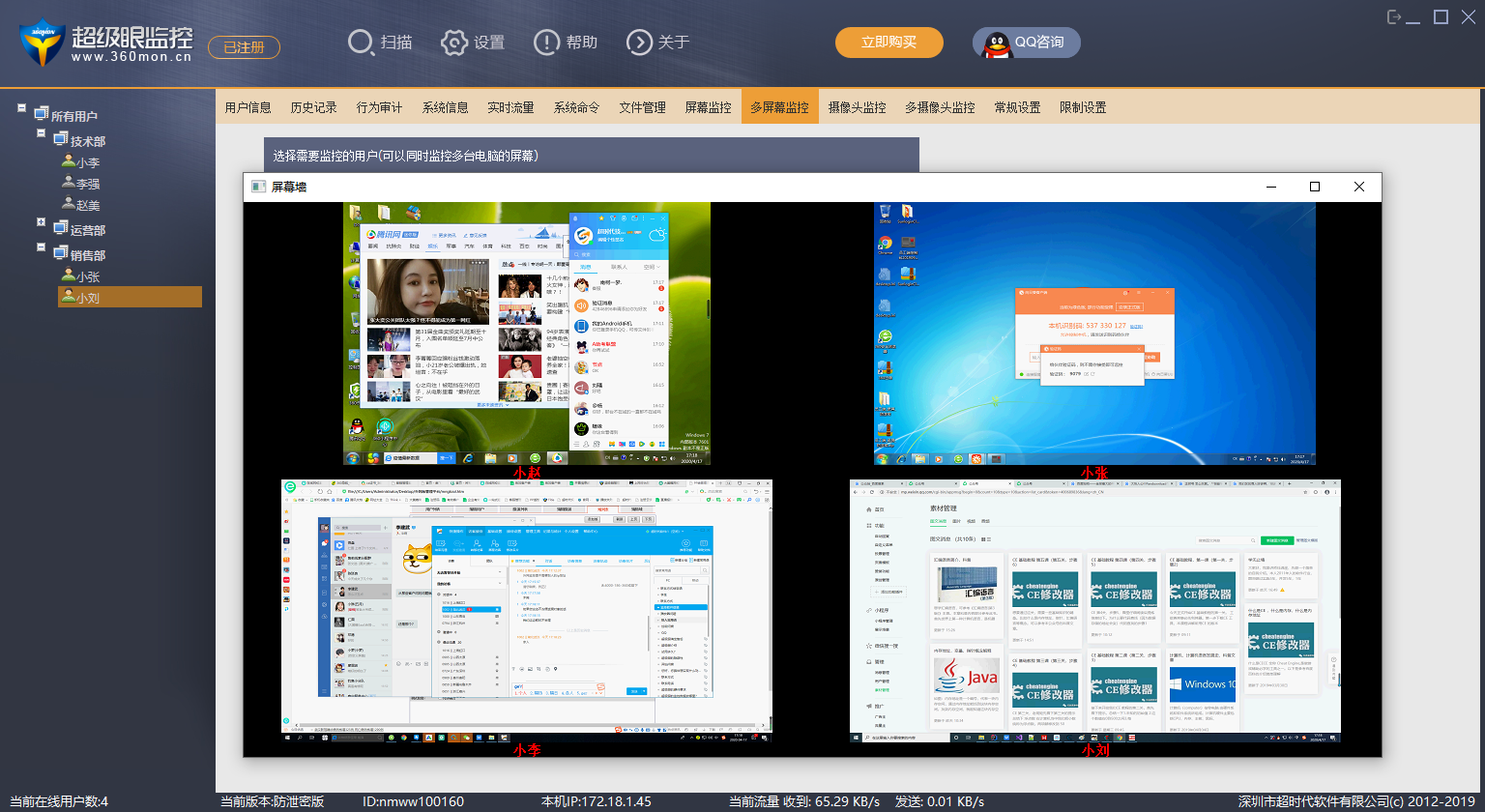Maximize the 屏幕墙 window
This screenshot has height=812, width=1485.
(x=1314, y=187)
